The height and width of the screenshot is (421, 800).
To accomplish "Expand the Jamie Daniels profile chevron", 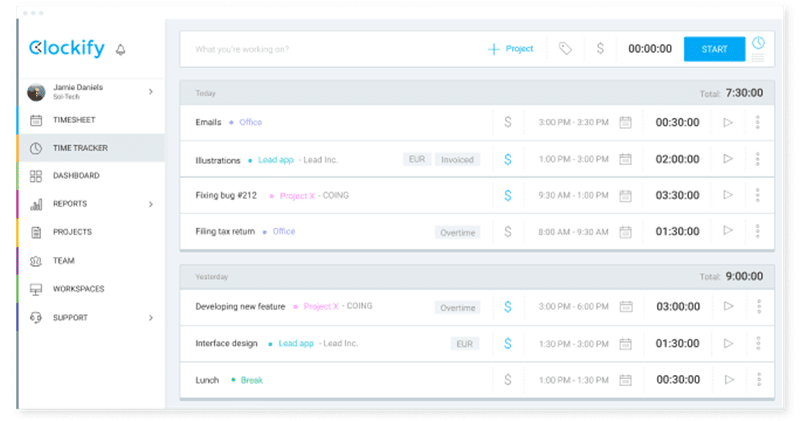I will pos(151,92).
